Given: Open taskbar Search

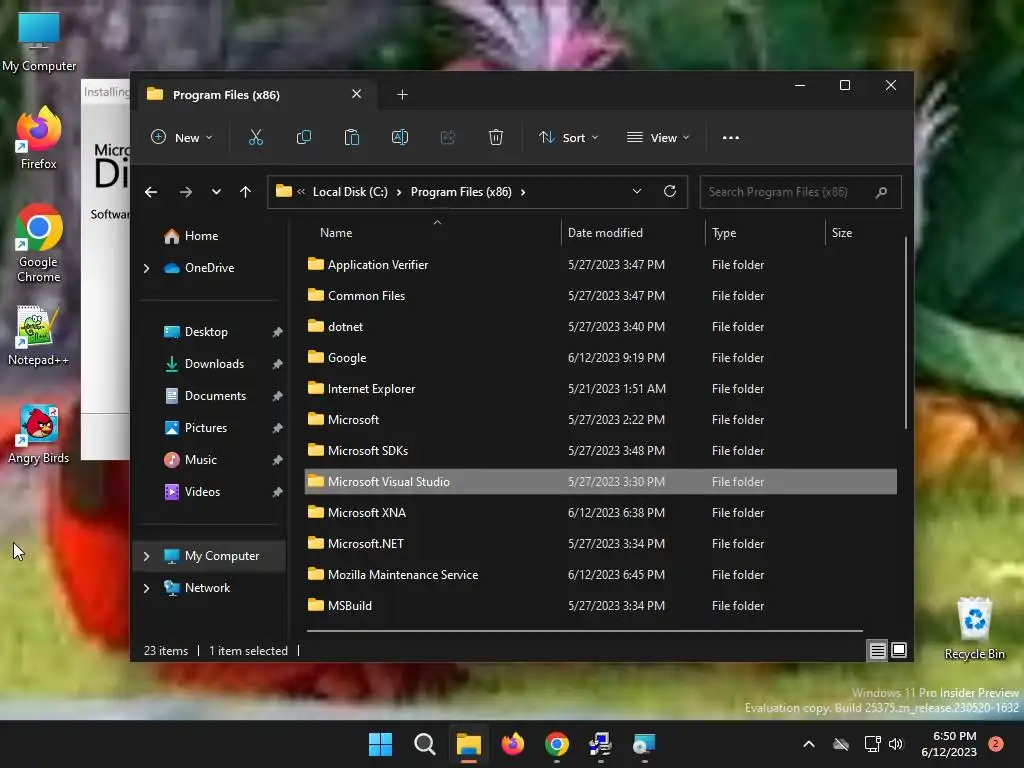Looking at the screenshot, I should (x=424, y=744).
